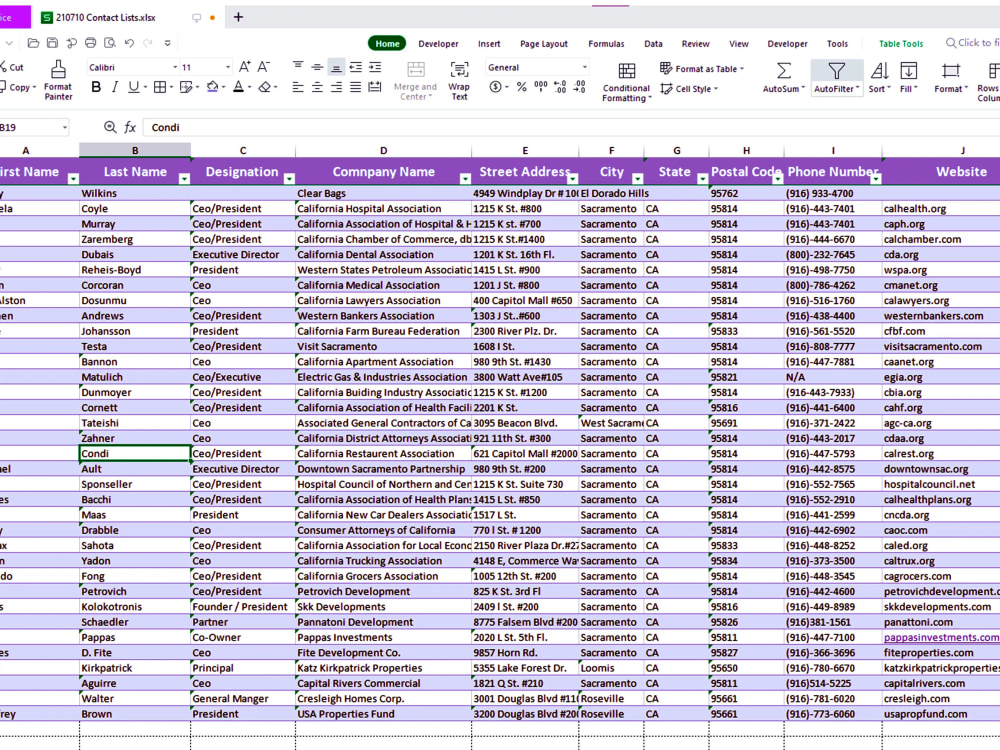Click the decrease indent icon
This screenshot has width=1000, height=750.
[x=356, y=66]
